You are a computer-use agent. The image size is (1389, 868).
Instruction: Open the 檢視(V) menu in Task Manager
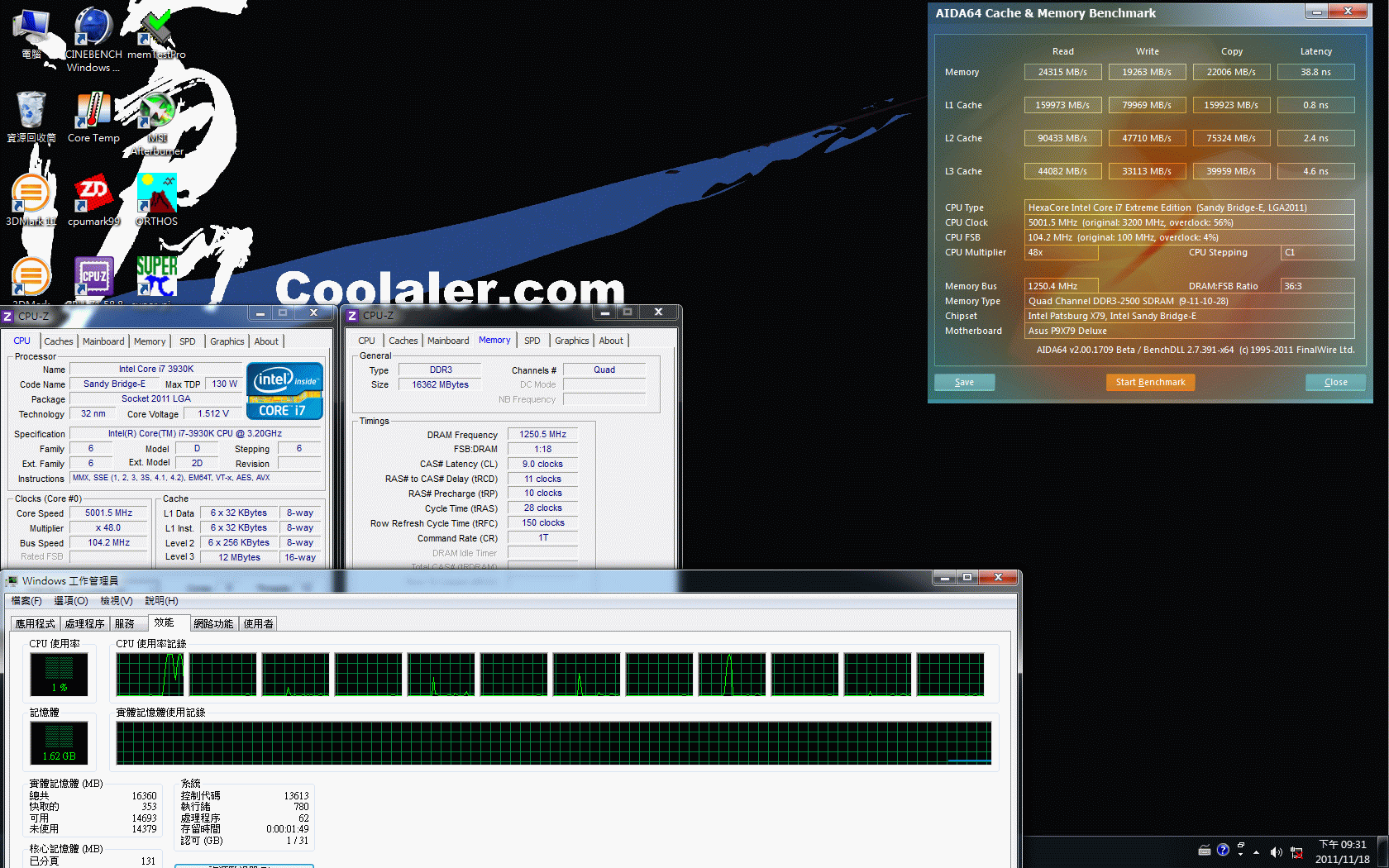(x=117, y=601)
